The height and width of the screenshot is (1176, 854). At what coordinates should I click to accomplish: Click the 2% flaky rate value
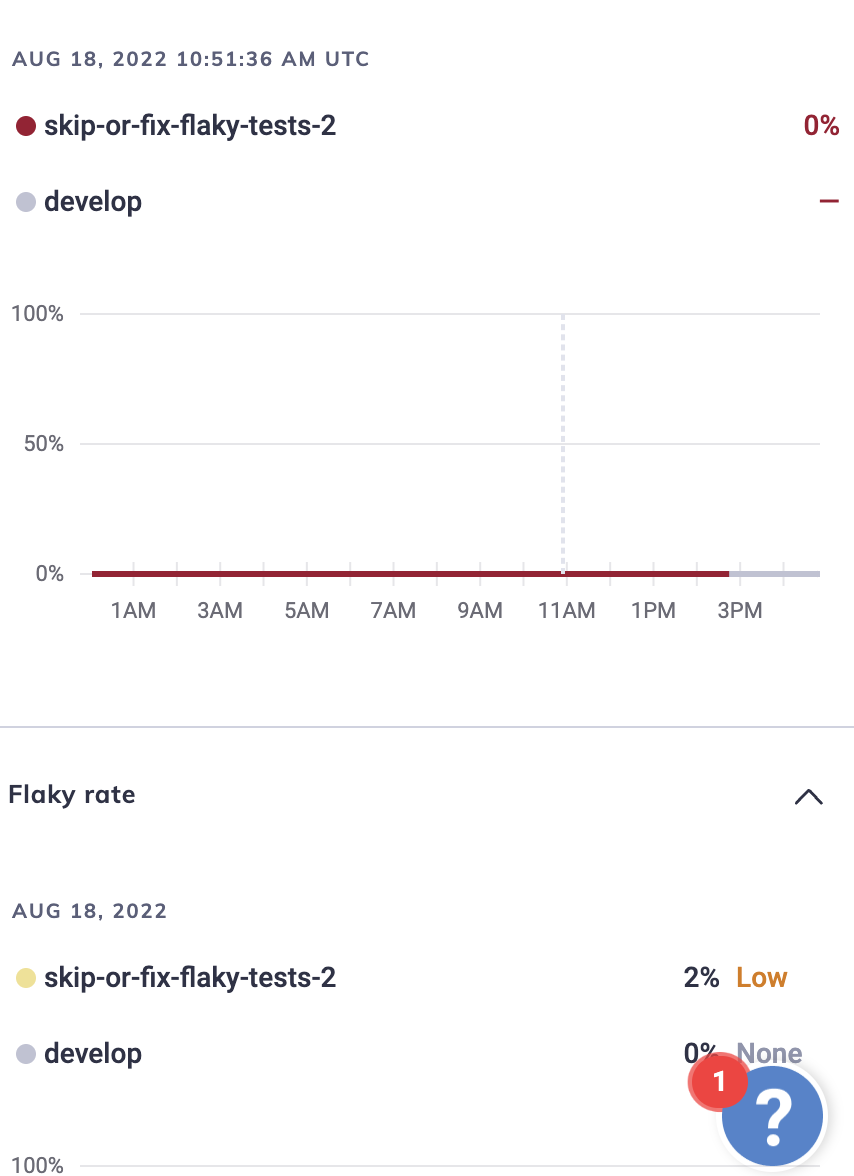point(700,977)
